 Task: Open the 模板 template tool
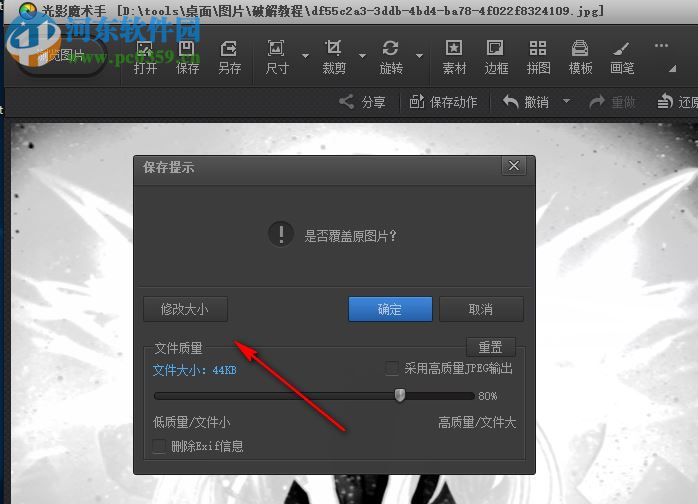point(580,57)
